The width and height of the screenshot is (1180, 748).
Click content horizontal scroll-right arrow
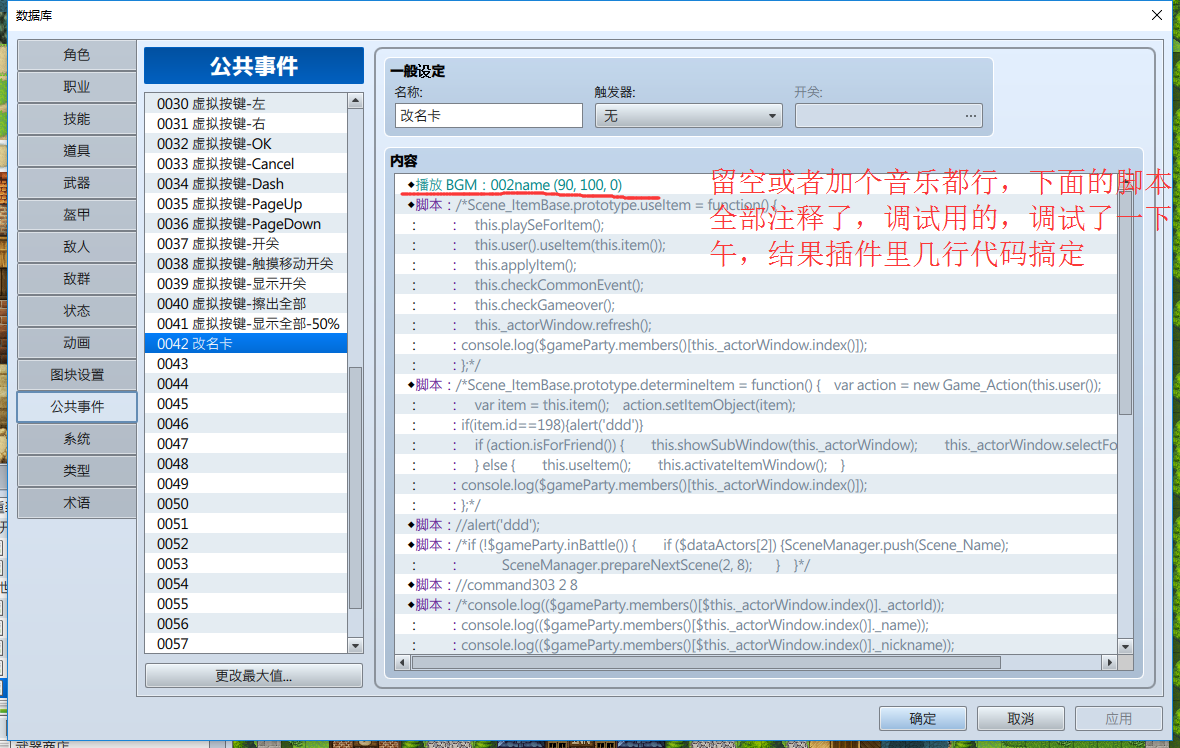tap(1109, 662)
